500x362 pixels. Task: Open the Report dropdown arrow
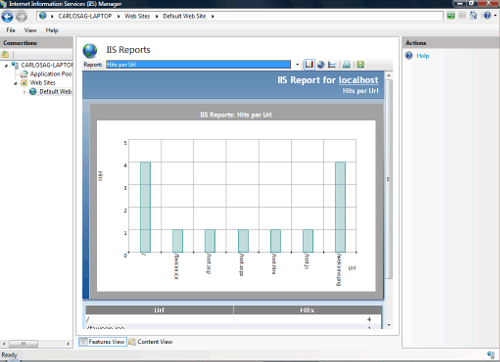[x=297, y=65]
